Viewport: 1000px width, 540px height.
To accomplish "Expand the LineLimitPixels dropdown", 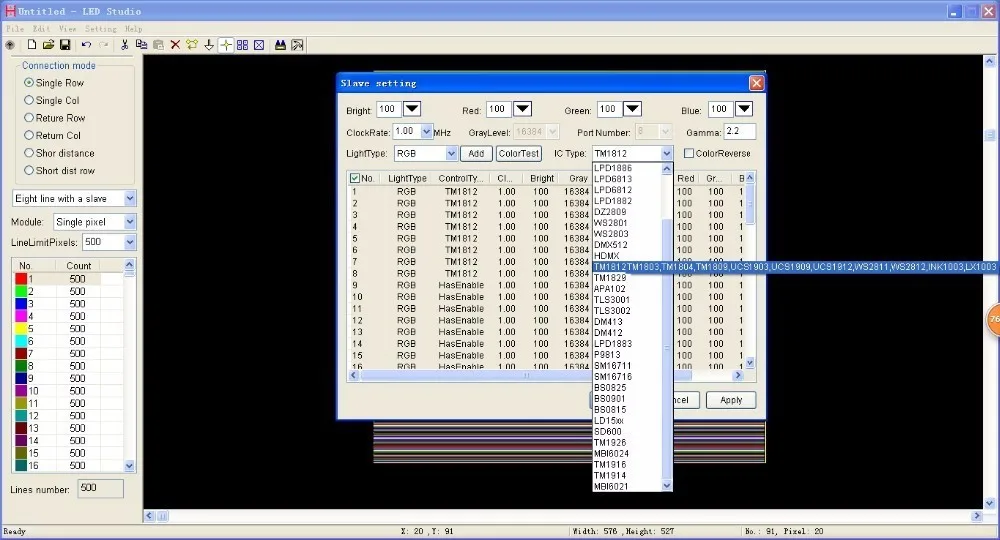I will (x=129, y=242).
